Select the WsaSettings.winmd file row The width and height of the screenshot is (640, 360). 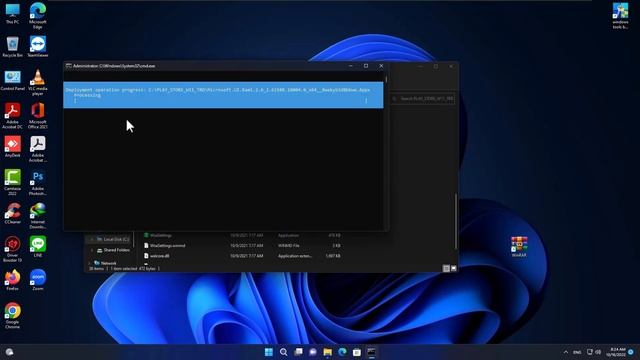coord(242,246)
